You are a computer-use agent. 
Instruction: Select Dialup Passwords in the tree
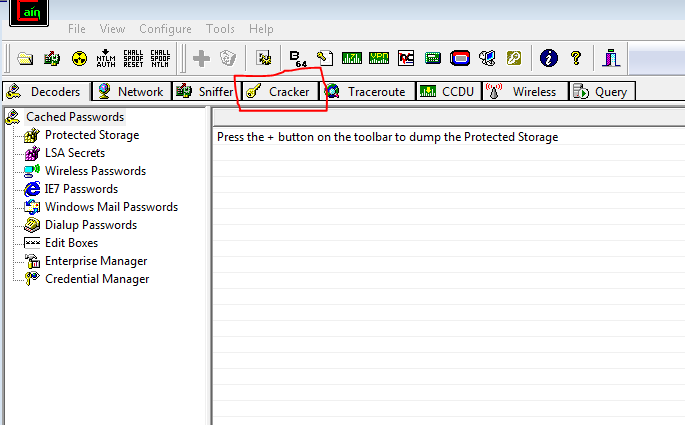(91, 225)
